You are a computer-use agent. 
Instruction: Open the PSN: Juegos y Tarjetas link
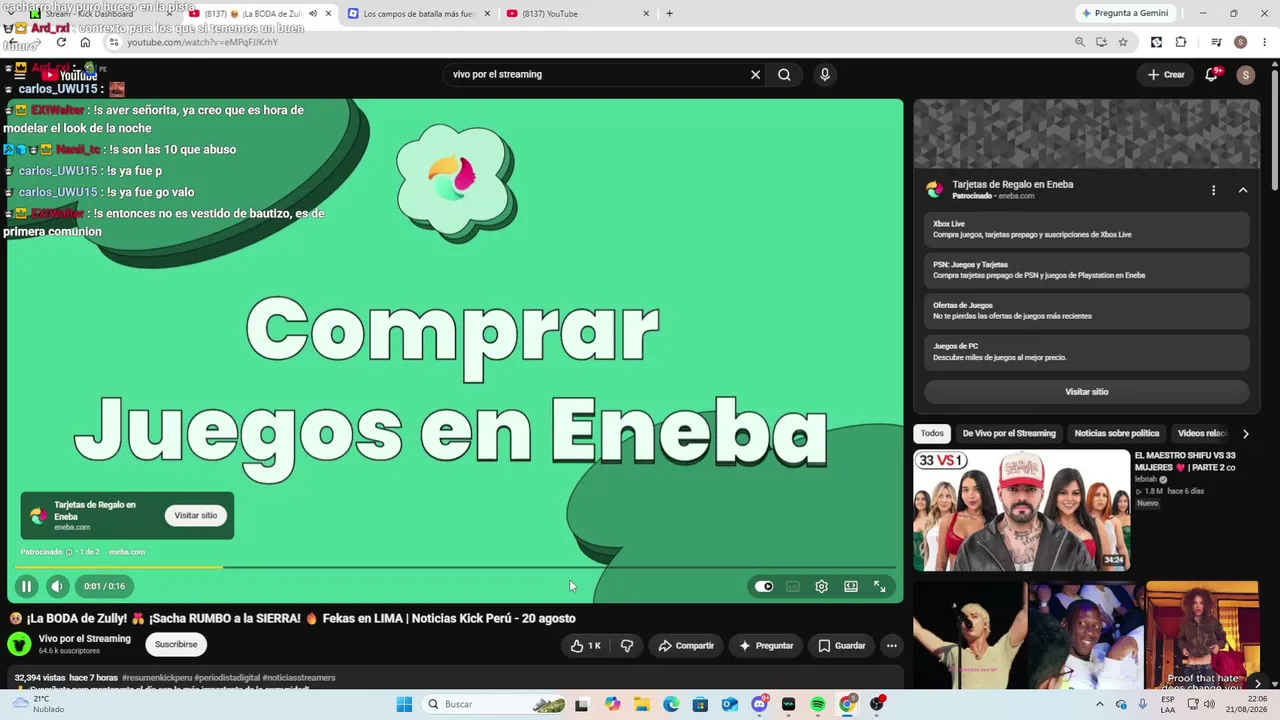coord(1087,270)
